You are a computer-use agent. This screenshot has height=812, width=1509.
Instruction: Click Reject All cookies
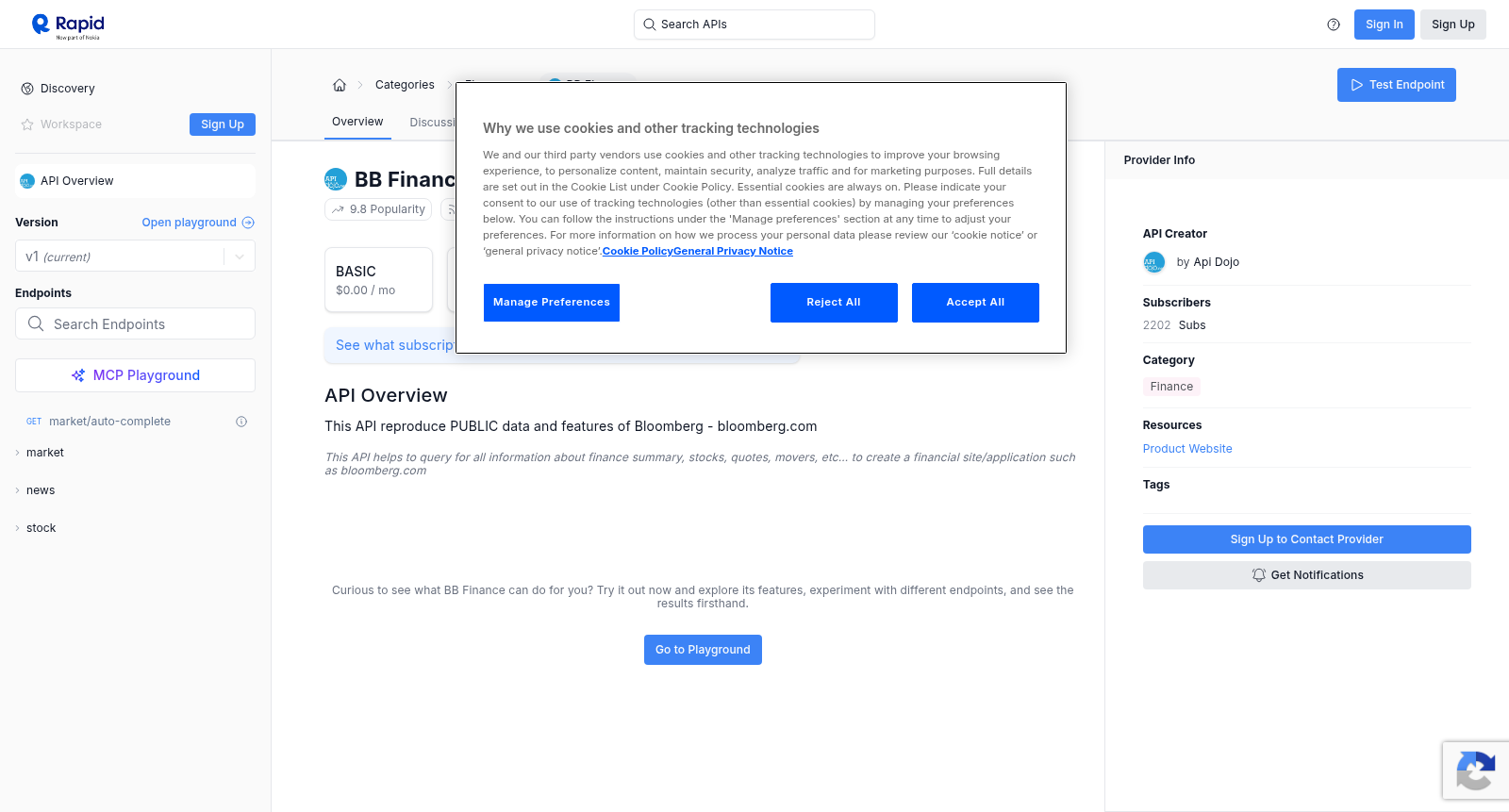(x=834, y=303)
